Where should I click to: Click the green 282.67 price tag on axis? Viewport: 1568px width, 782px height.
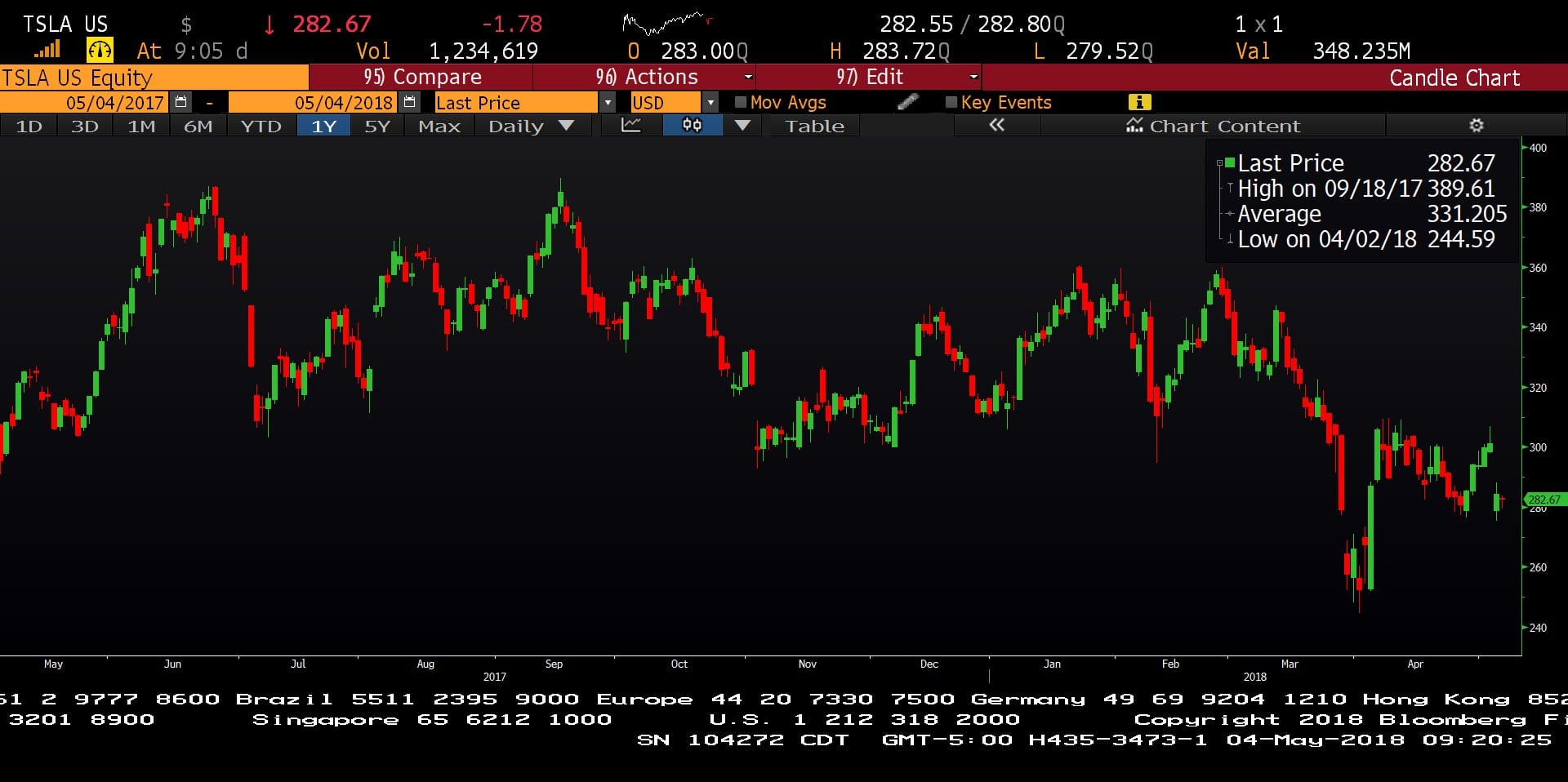tap(1545, 500)
